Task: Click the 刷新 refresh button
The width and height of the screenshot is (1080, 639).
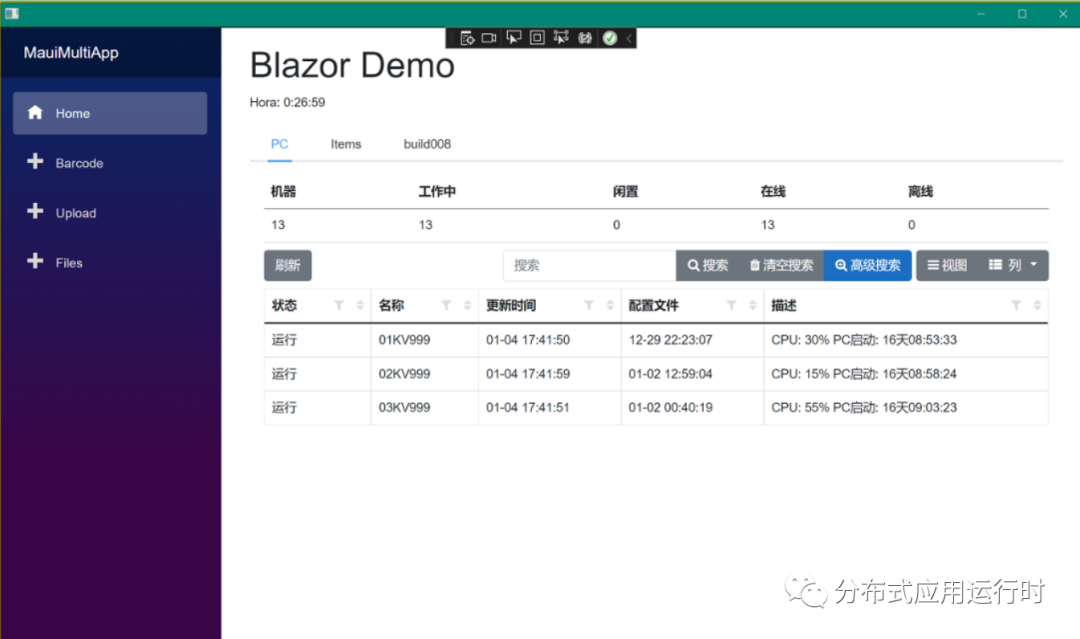Action: point(288,265)
